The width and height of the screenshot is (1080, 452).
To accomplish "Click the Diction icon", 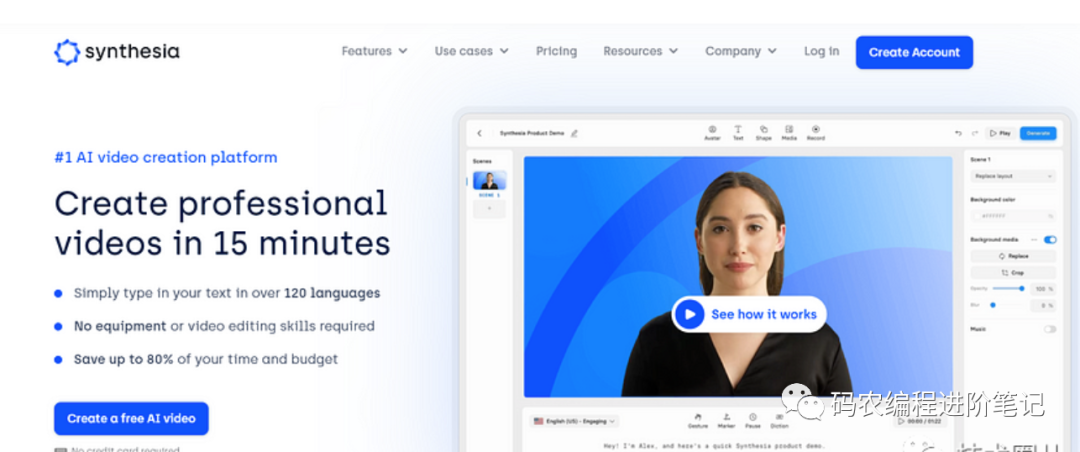I will coord(779,420).
